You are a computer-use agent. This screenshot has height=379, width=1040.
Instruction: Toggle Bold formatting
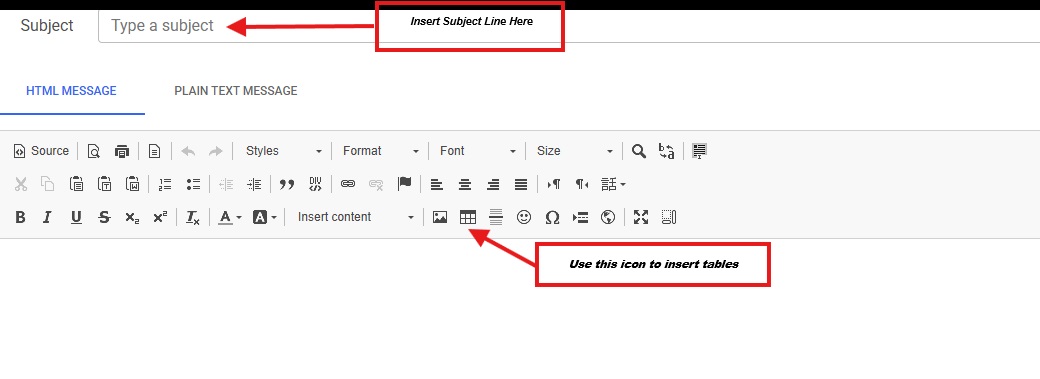point(20,217)
